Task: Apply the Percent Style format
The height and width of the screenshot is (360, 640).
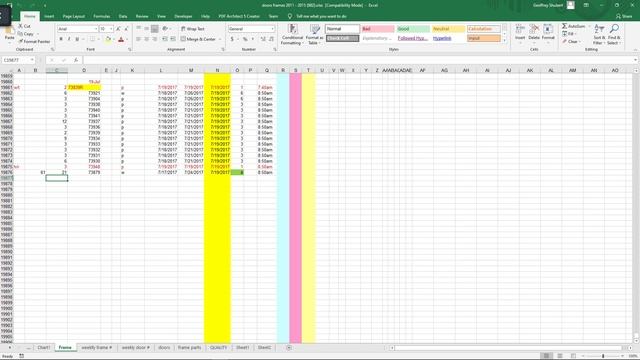Action: 245,39
